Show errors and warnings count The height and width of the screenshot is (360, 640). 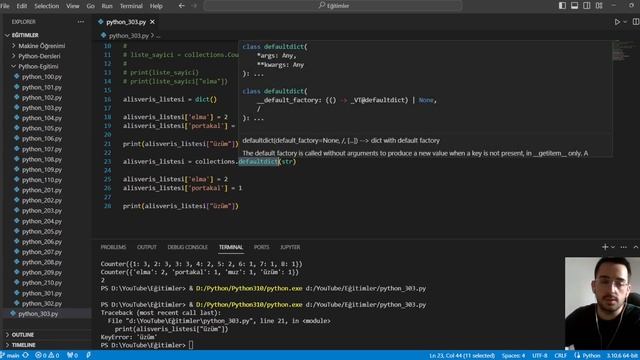47,356
